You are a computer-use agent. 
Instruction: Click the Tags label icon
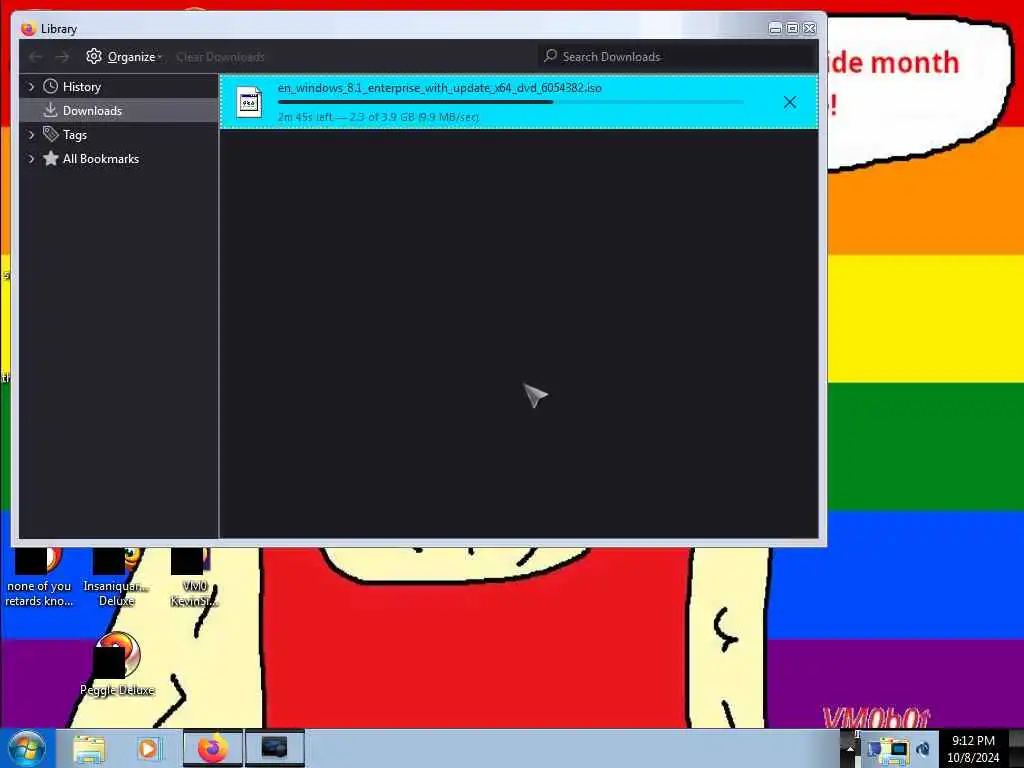point(50,135)
